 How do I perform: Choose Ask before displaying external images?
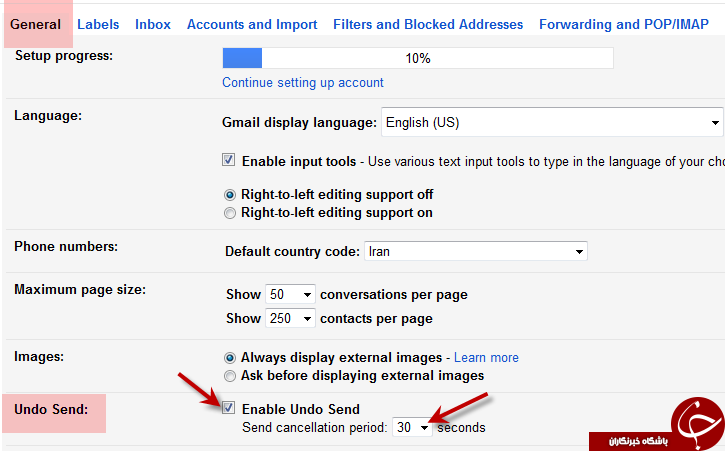pos(229,376)
